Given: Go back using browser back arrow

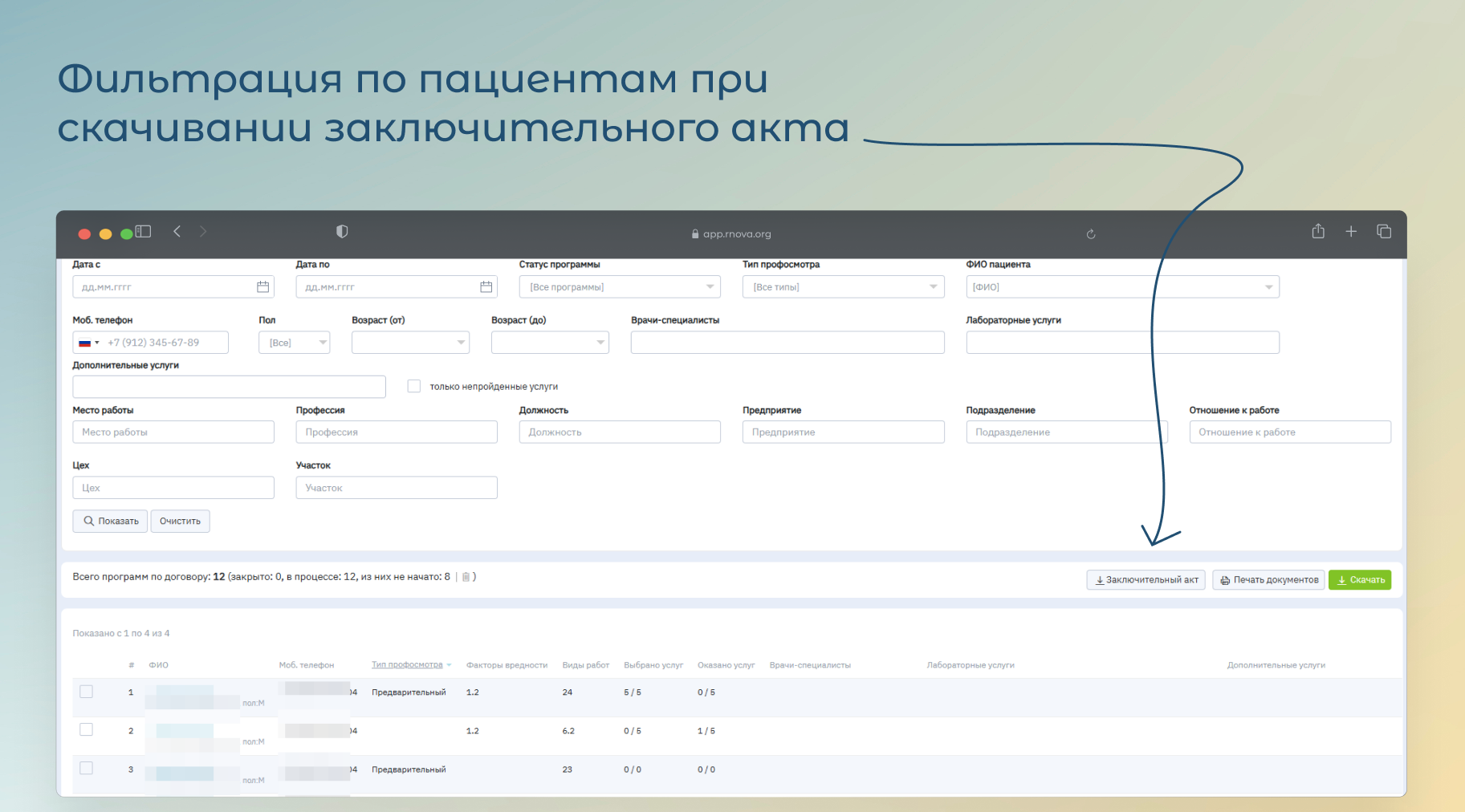Looking at the screenshot, I should [x=177, y=232].
